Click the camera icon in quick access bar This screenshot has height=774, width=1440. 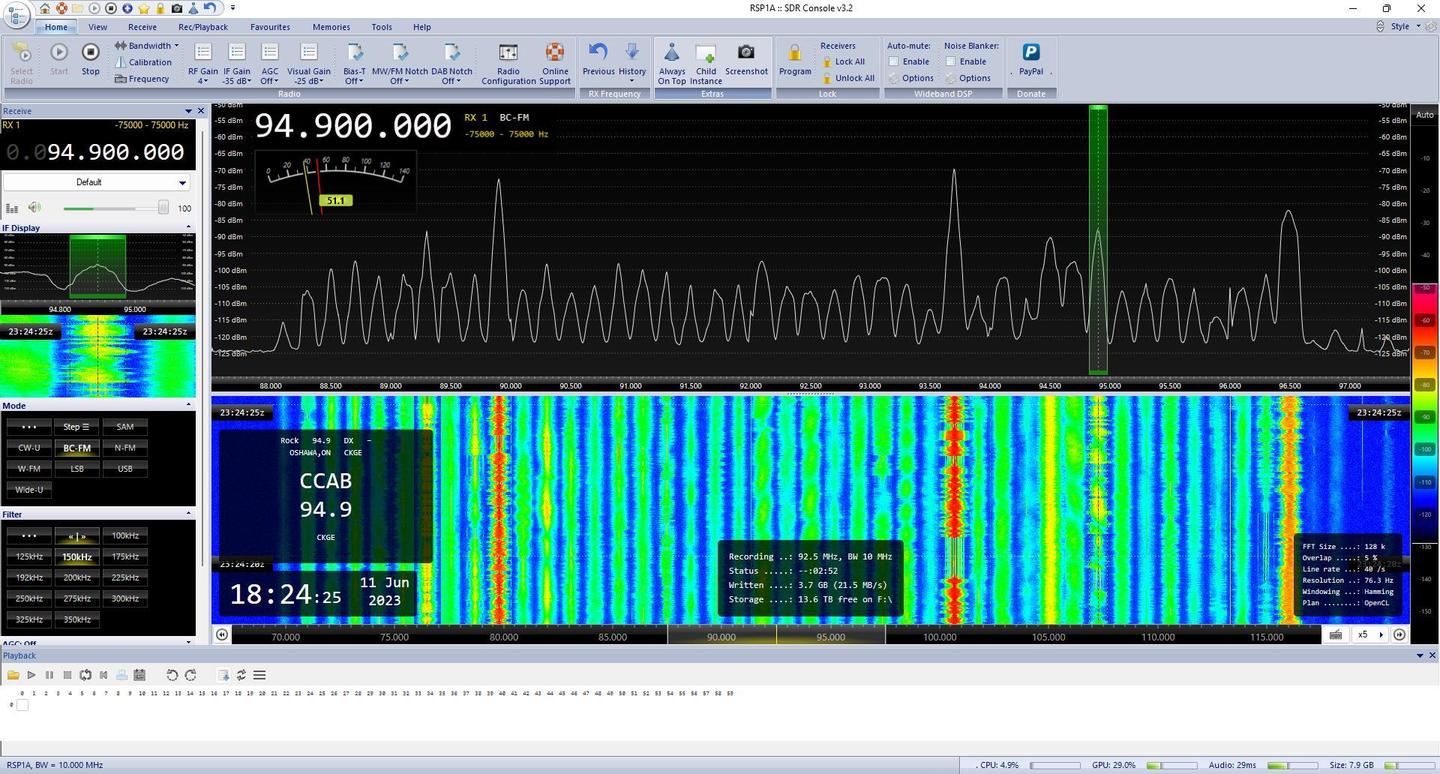[x=177, y=8]
